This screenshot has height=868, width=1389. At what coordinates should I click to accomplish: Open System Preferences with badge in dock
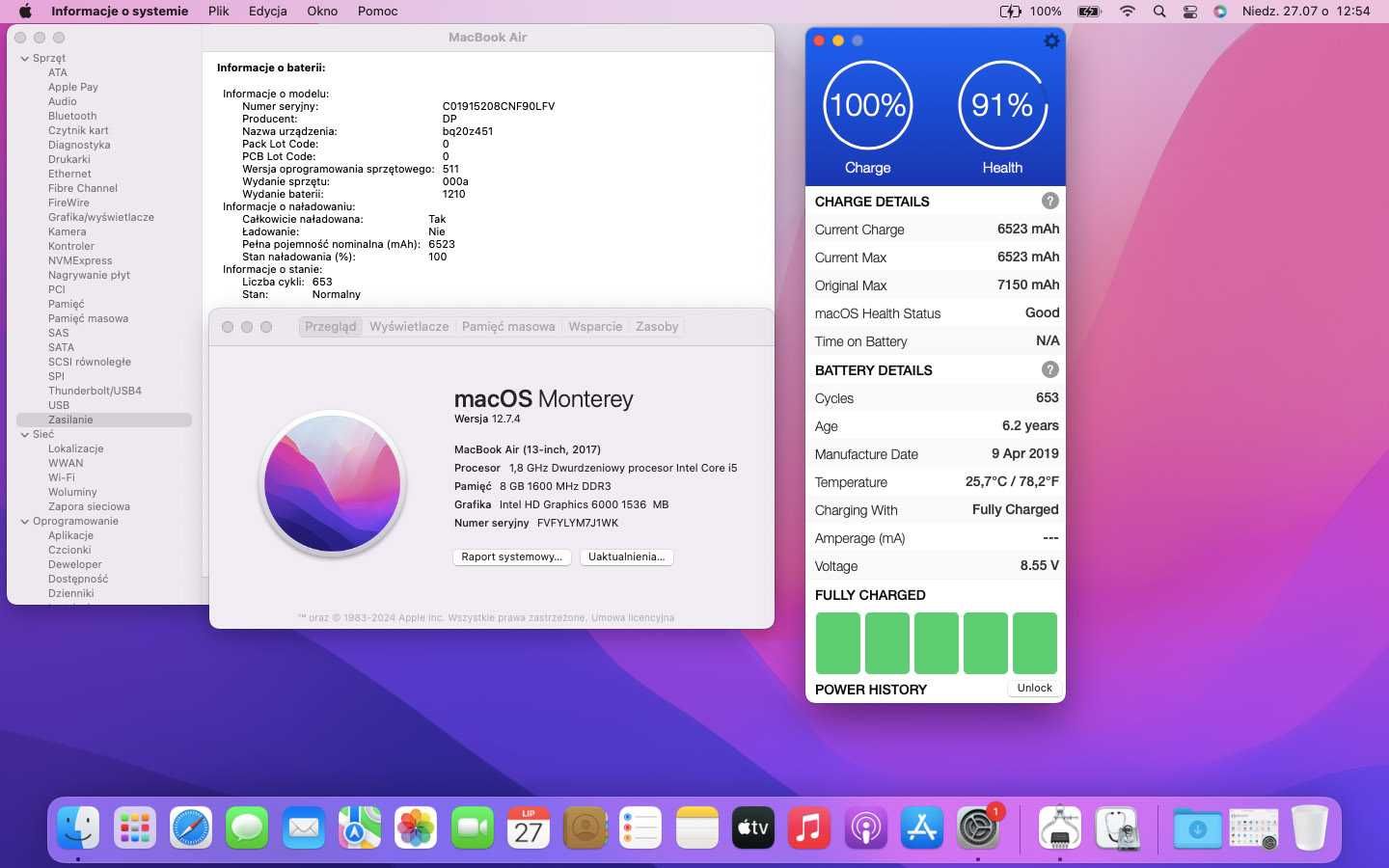point(978,827)
